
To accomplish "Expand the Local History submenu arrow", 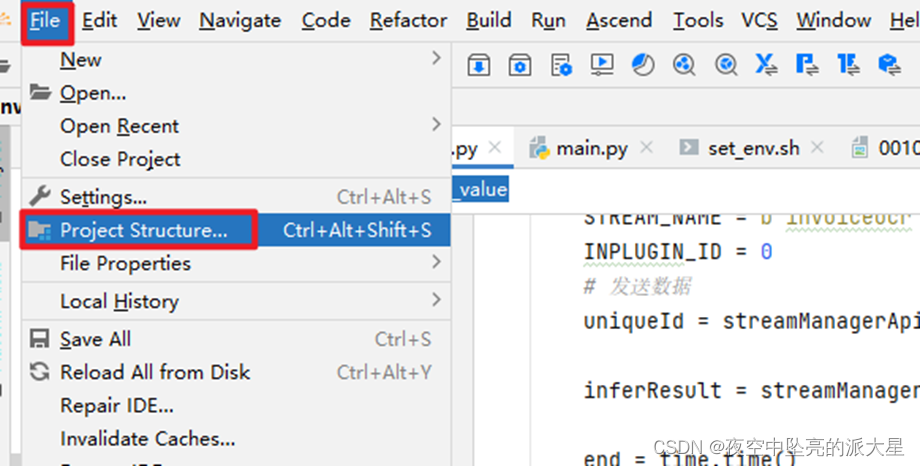I will pyautogui.click(x=436, y=300).
